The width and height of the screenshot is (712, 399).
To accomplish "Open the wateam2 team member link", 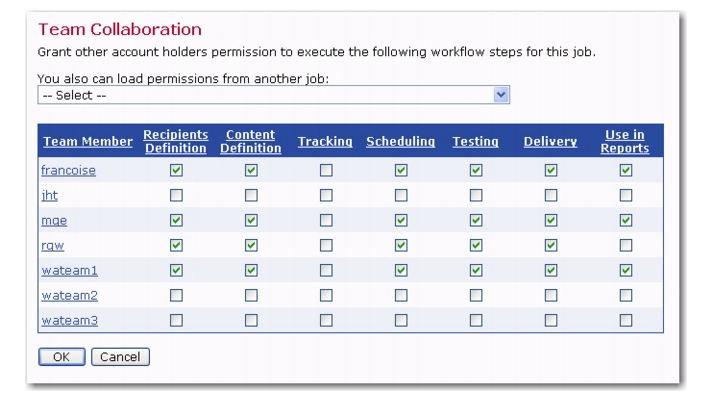I will [x=69, y=296].
